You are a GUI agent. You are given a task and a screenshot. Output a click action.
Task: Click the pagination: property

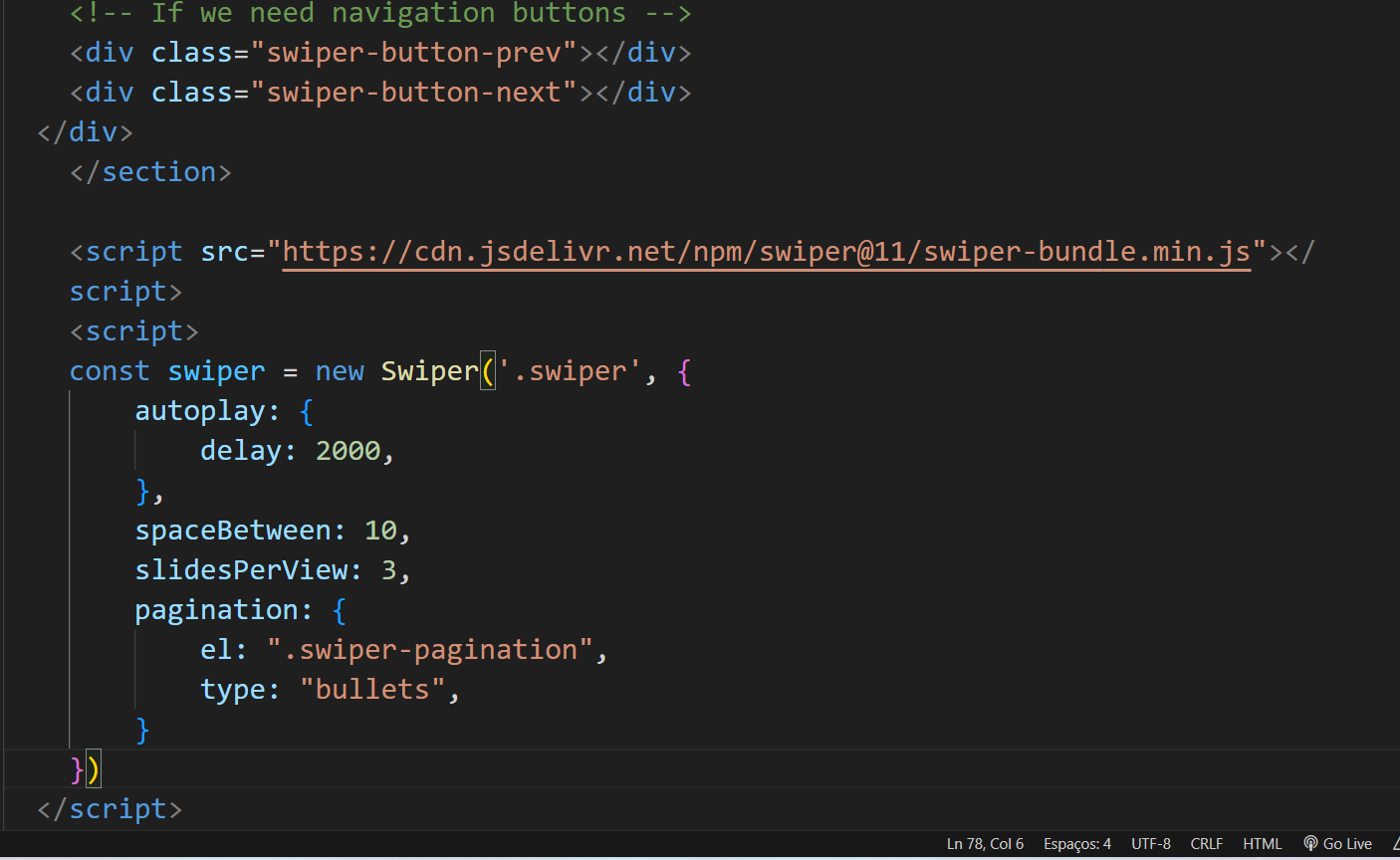click(x=224, y=610)
